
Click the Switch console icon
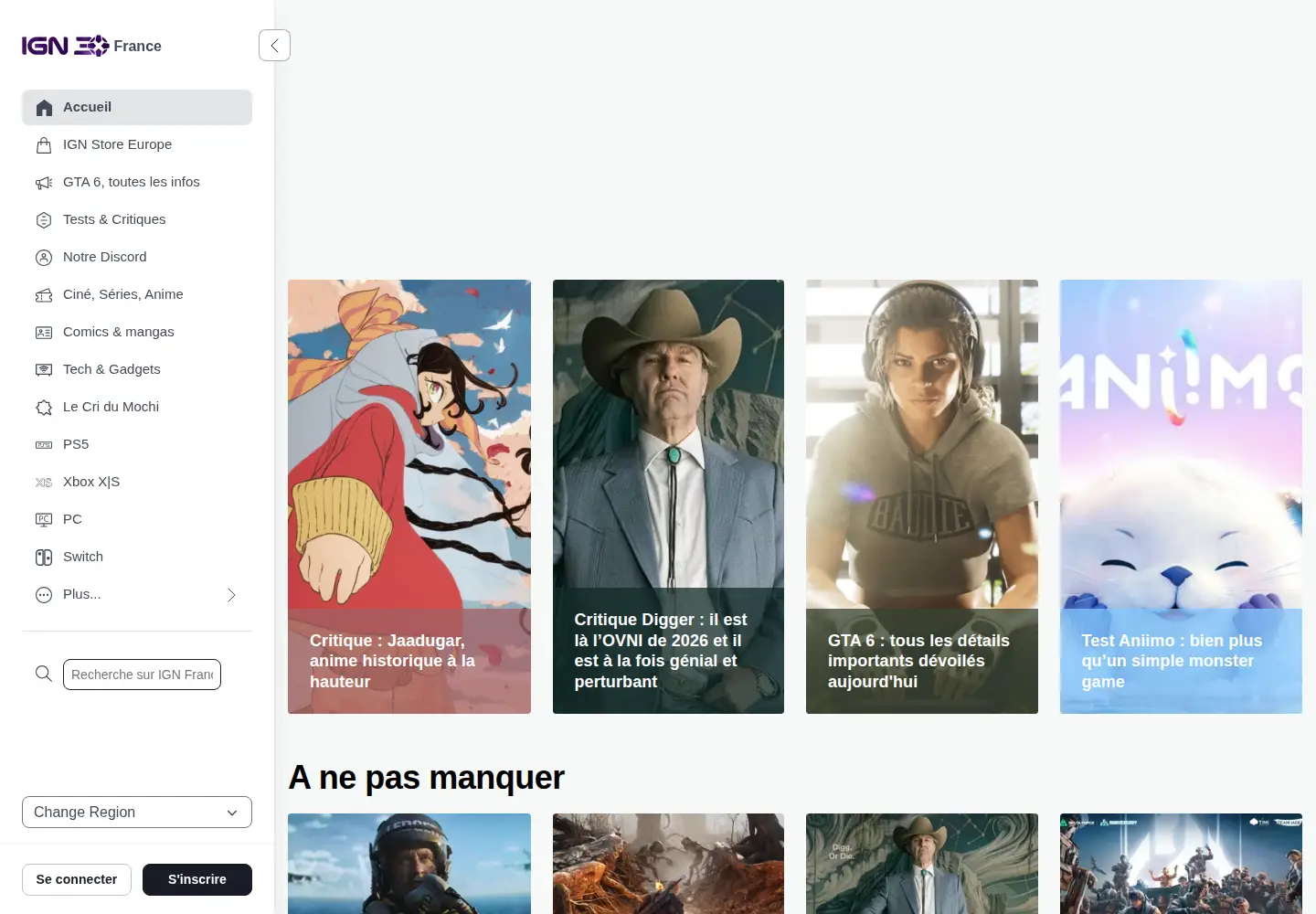pyautogui.click(x=44, y=558)
